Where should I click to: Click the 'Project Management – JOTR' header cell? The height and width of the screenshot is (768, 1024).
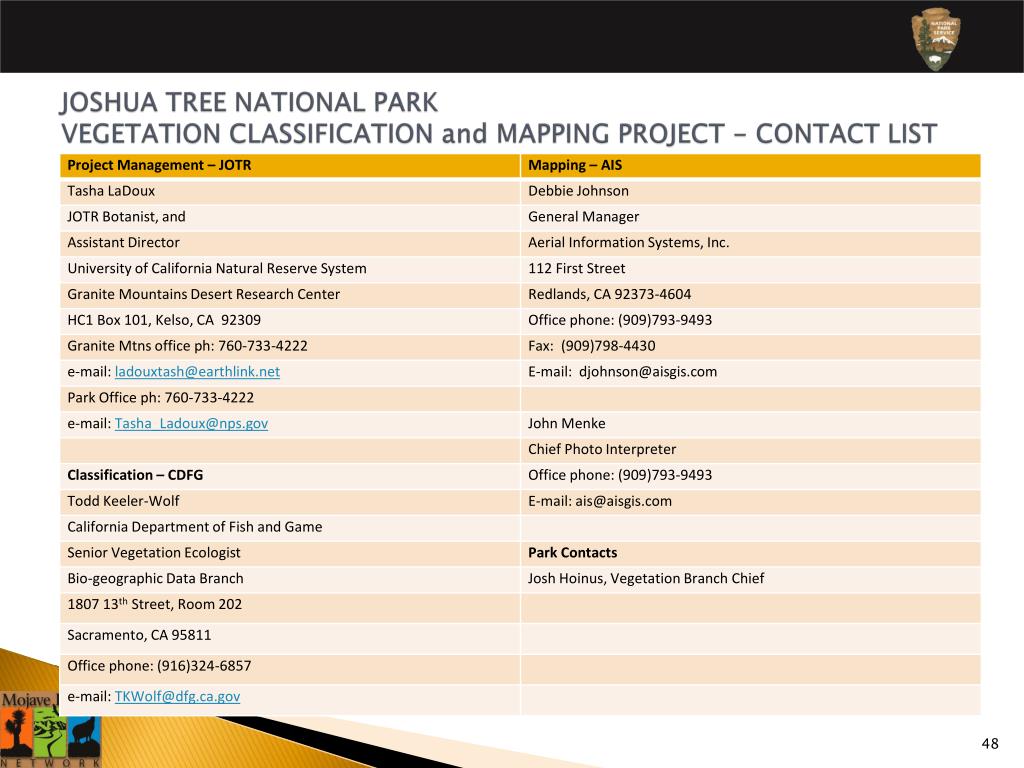pyautogui.click(x=290, y=165)
